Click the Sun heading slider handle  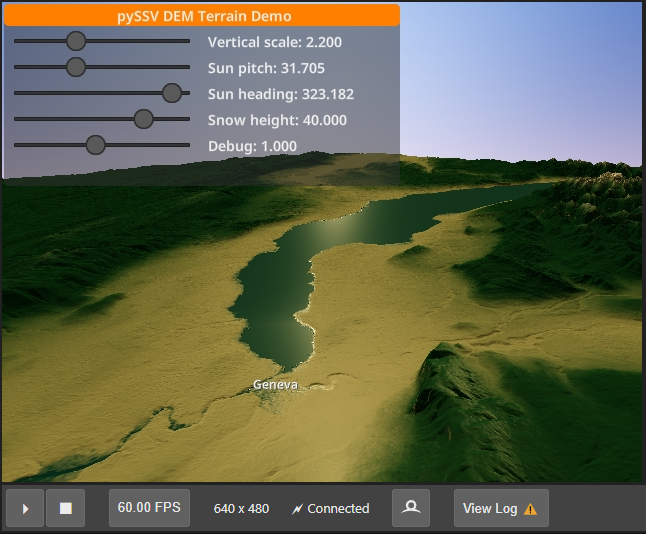pyautogui.click(x=172, y=93)
